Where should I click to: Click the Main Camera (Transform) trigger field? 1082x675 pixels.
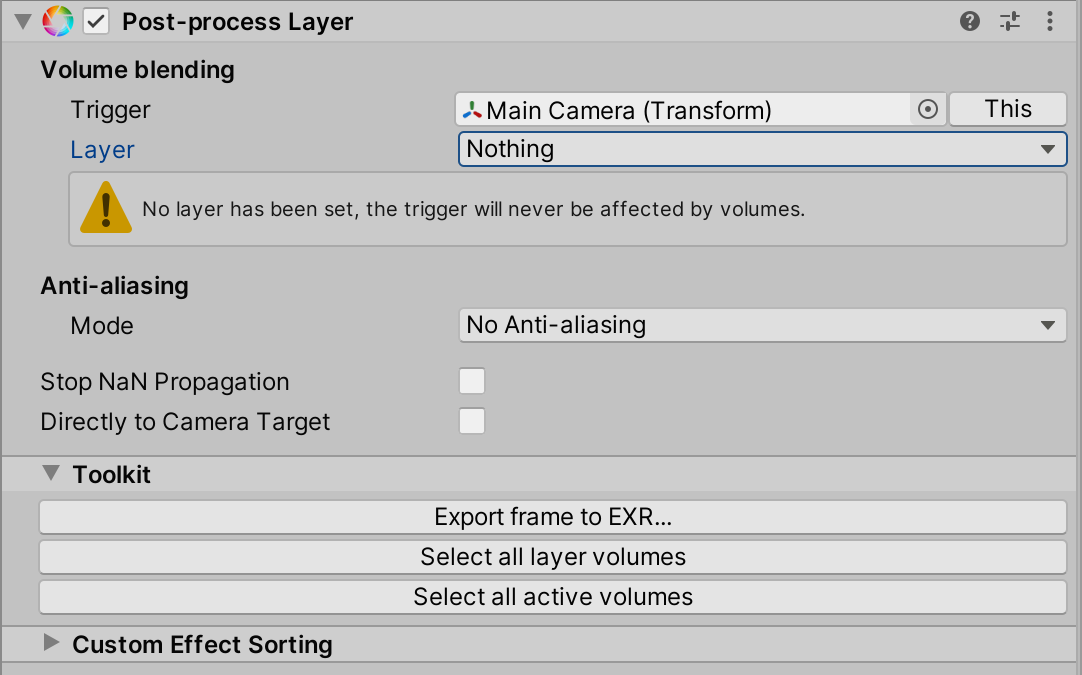click(x=683, y=110)
